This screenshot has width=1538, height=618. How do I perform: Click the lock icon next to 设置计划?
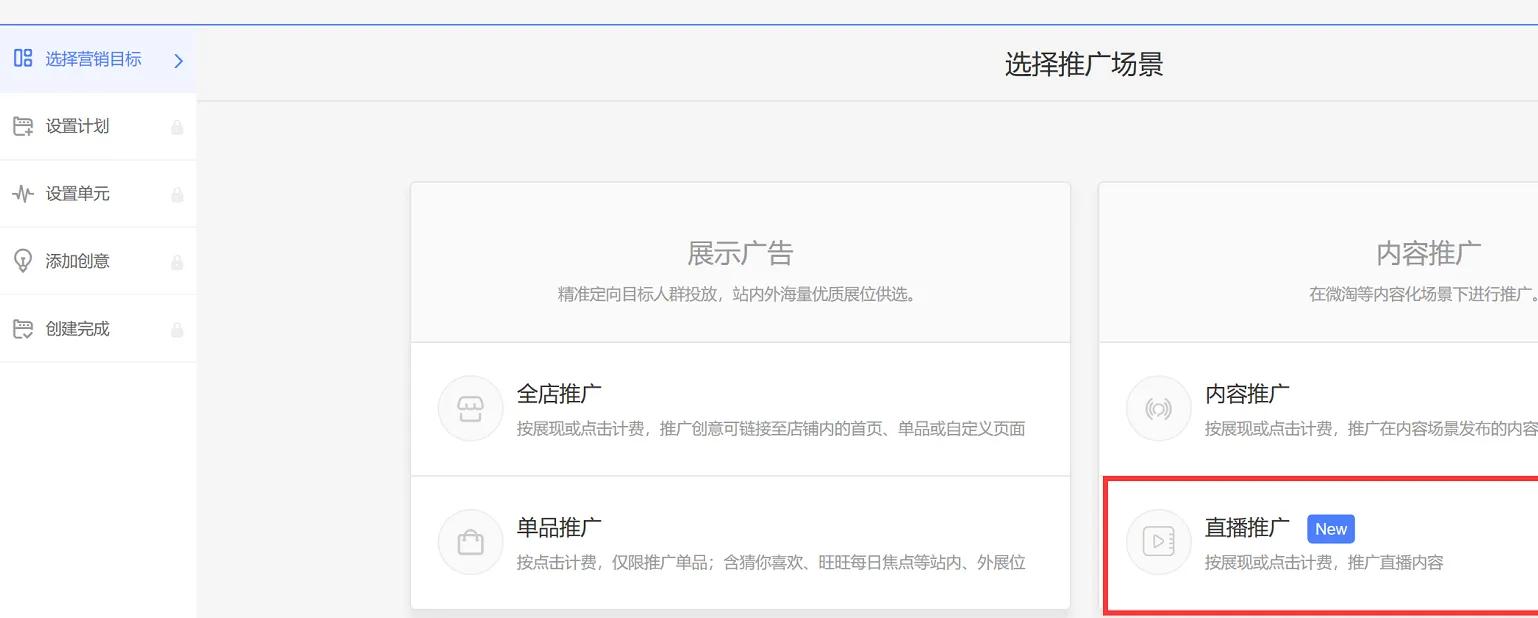(177, 126)
